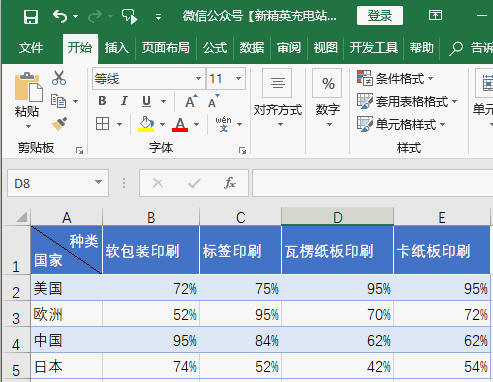Switch to the 视图 tab
493x382 pixels.
325,48
